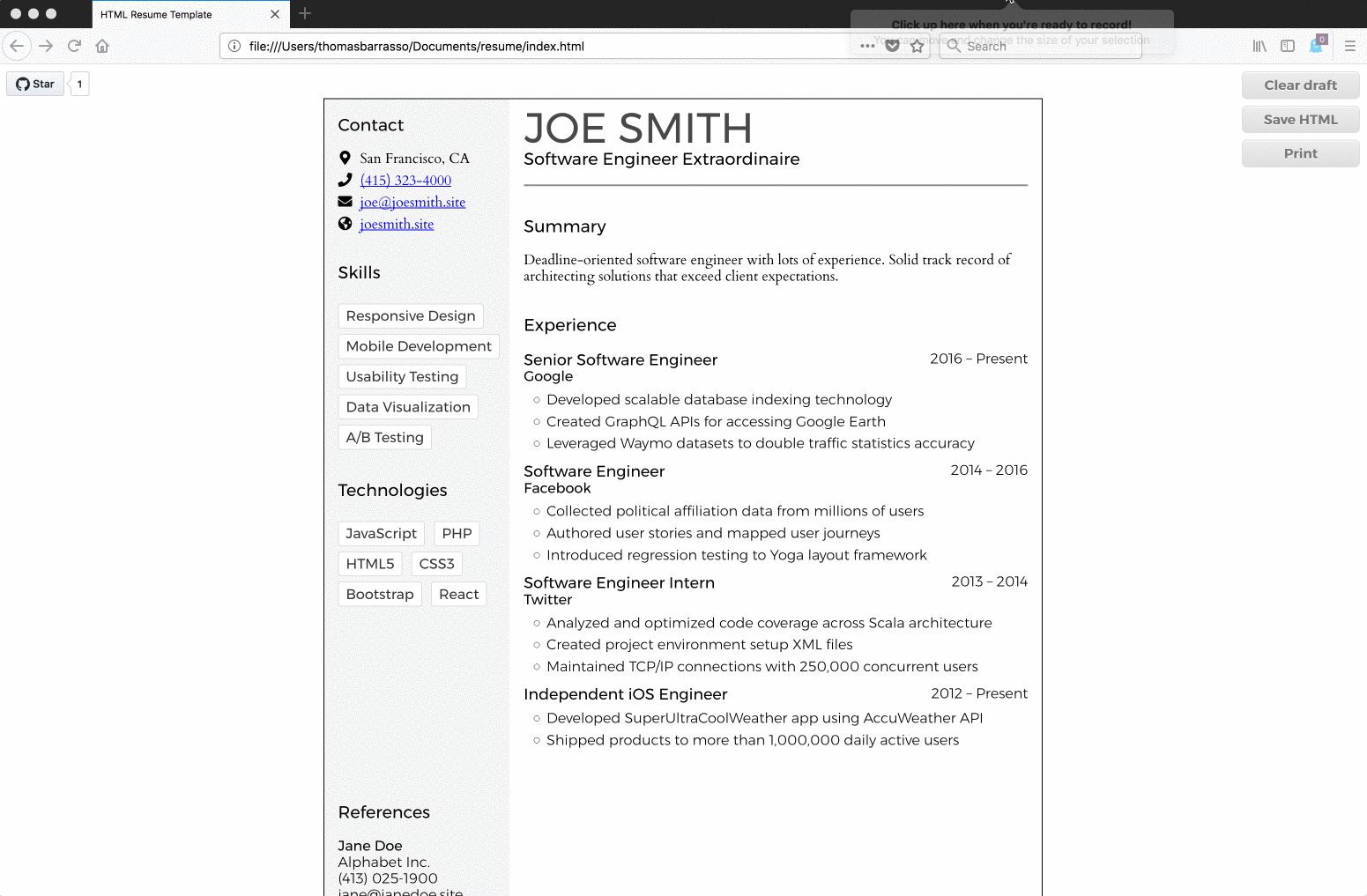
Task: Open the page actions ellipsis menu
Action: 867,45
